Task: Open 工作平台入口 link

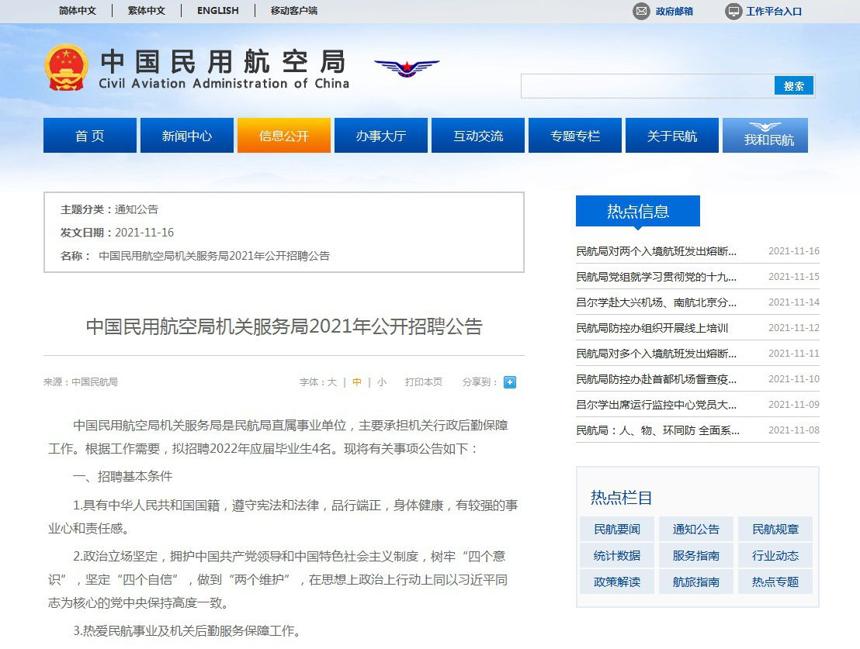Action: pos(774,12)
